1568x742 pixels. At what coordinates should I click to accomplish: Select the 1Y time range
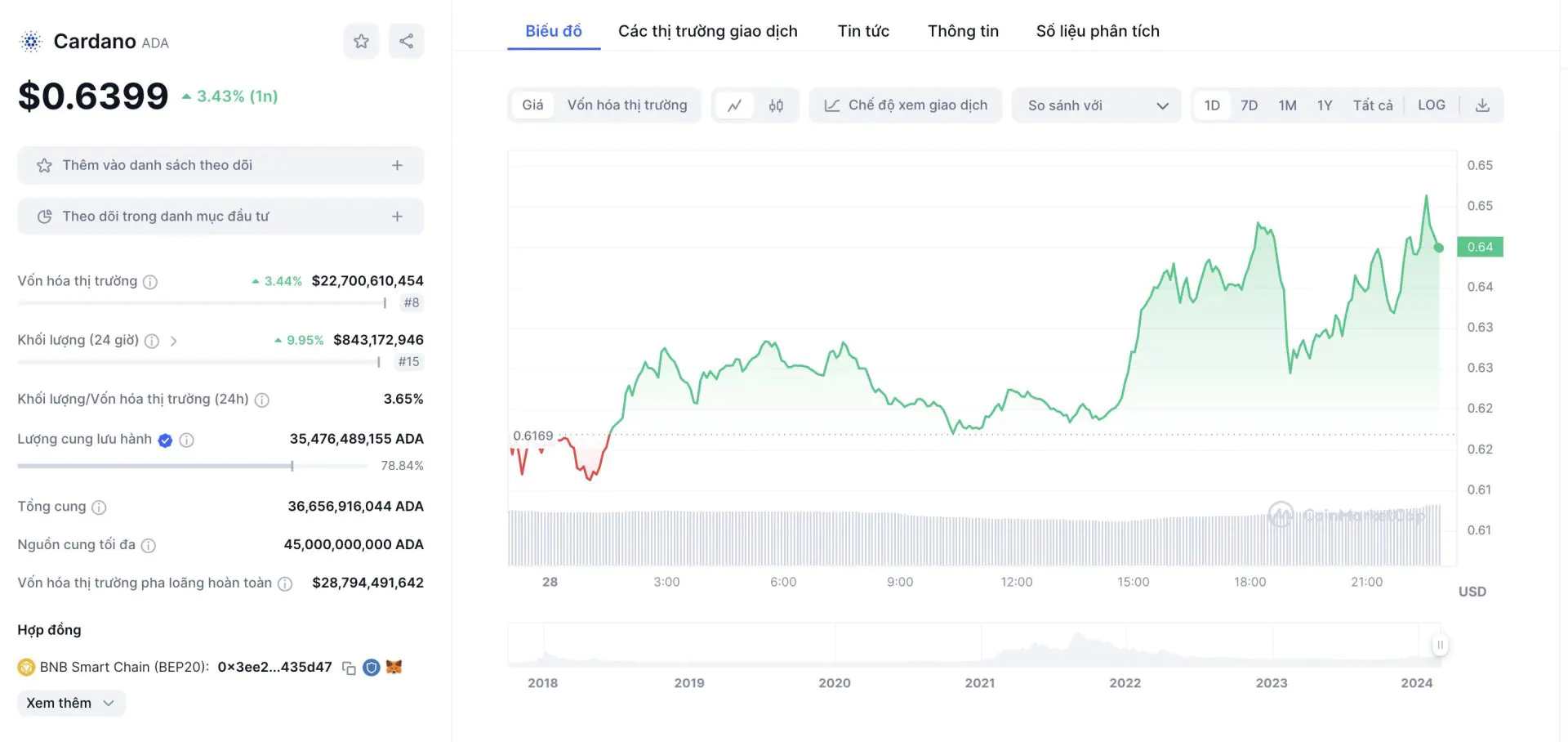(x=1325, y=105)
